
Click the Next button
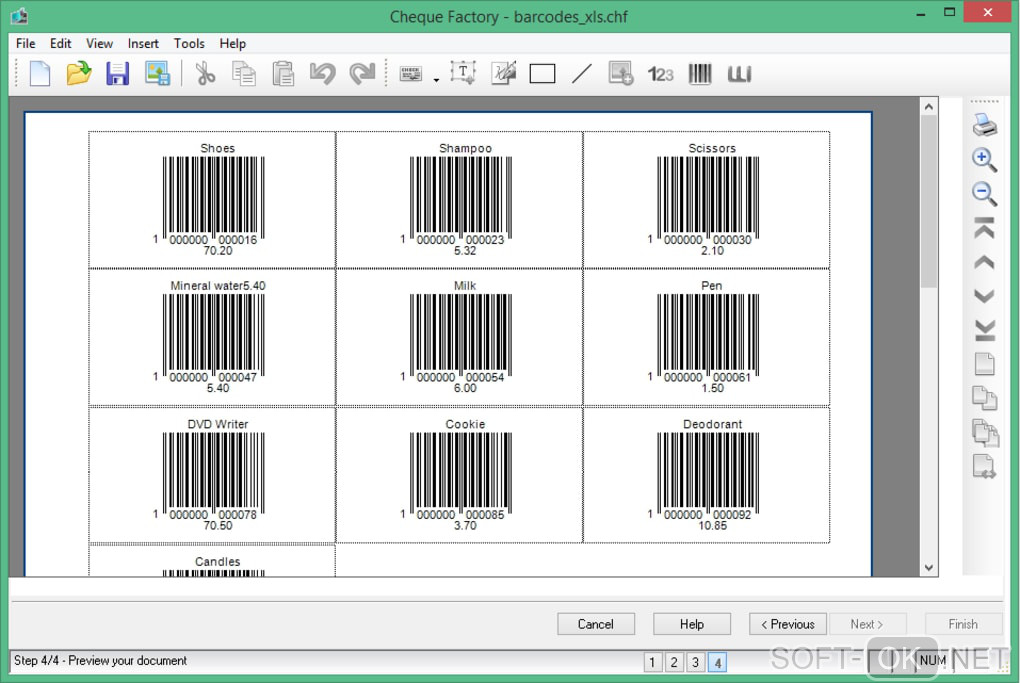(x=866, y=624)
